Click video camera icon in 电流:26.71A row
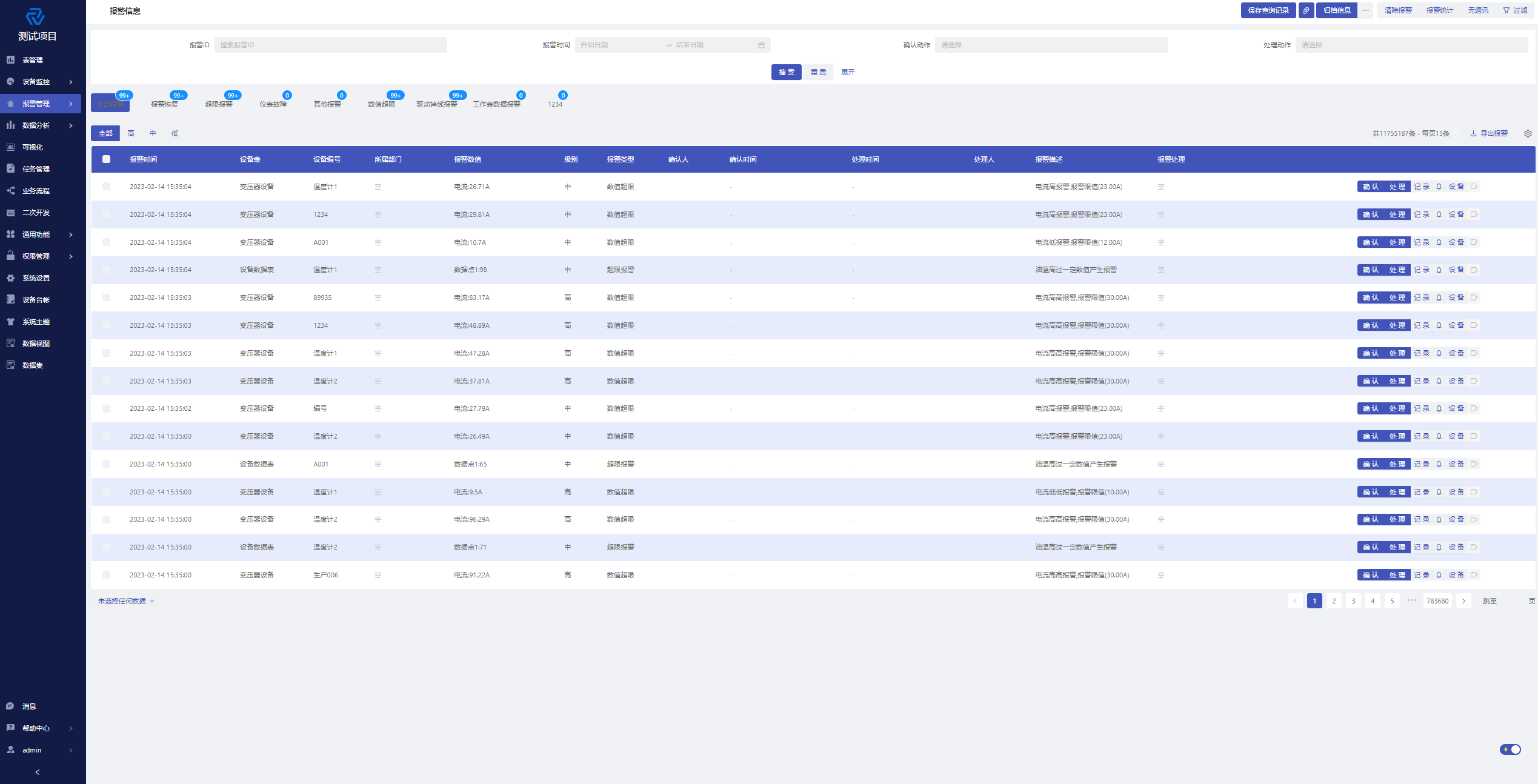Image resolution: width=1538 pixels, height=784 pixels. pos(1474,187)
